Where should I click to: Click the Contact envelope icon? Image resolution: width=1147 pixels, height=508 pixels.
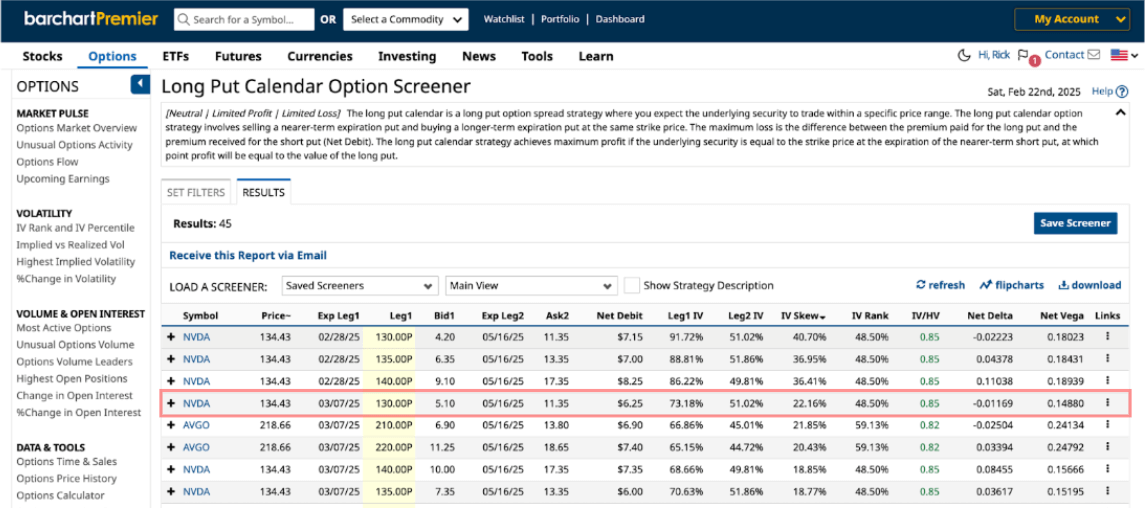click(1094, 55)
